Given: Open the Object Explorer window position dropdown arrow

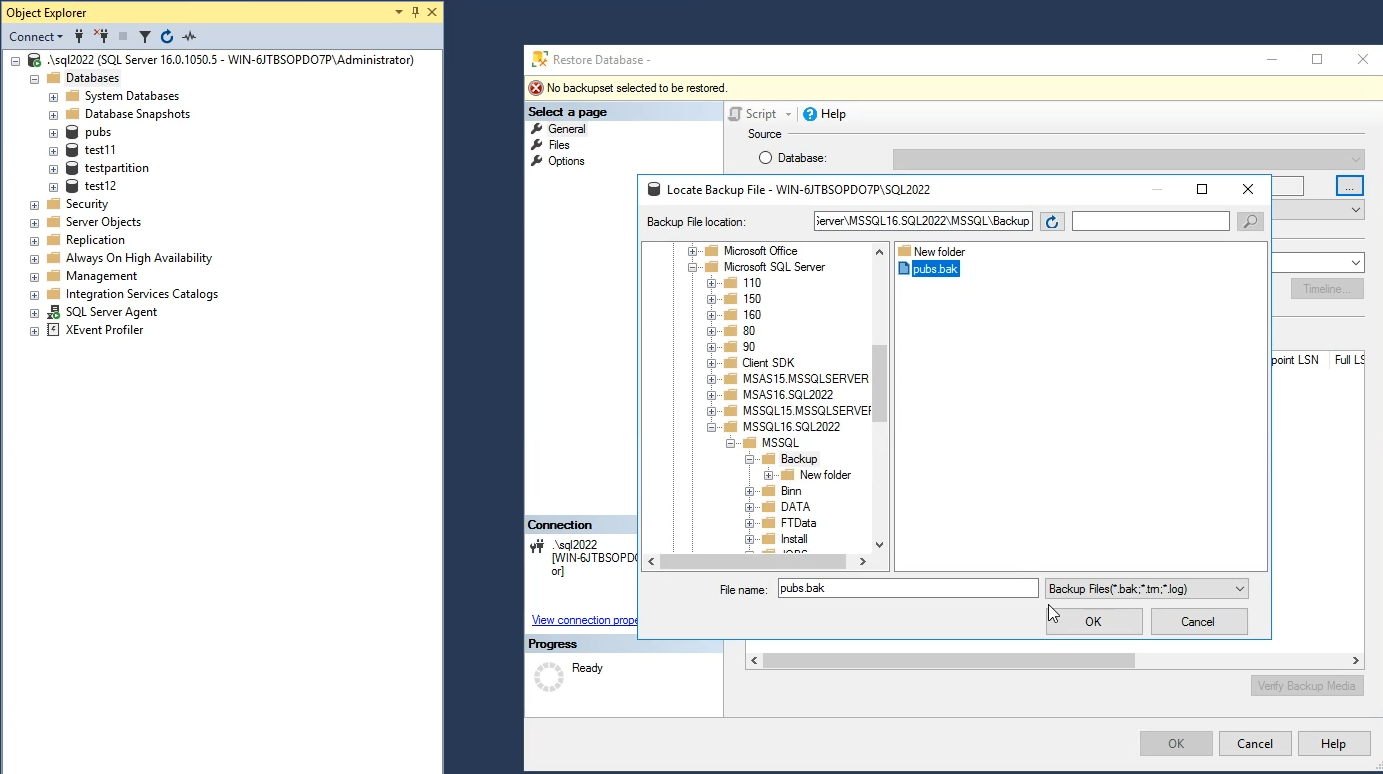Looking at the screenshot, I should 400,12.
